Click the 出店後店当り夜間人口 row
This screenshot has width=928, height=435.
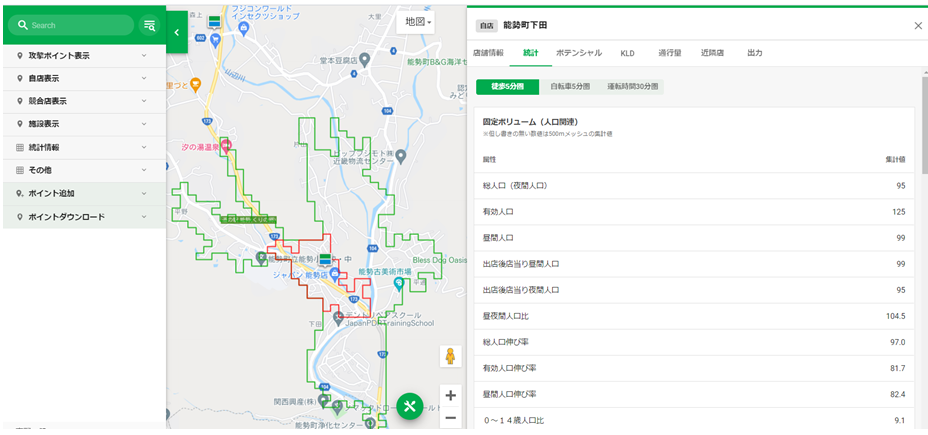(x=694, y=290)
